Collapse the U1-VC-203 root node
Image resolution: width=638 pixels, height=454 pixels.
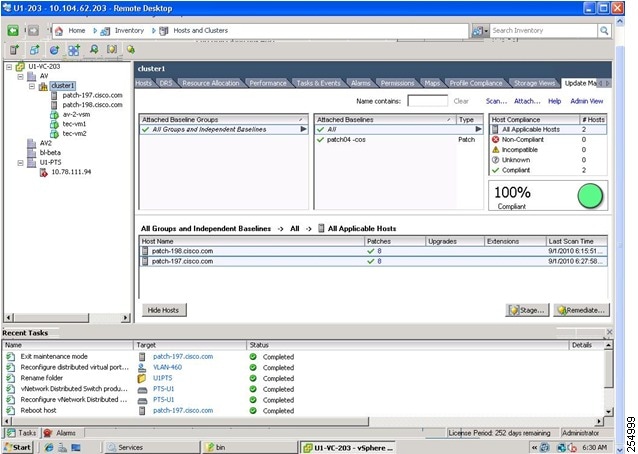[x=9, y=67]
